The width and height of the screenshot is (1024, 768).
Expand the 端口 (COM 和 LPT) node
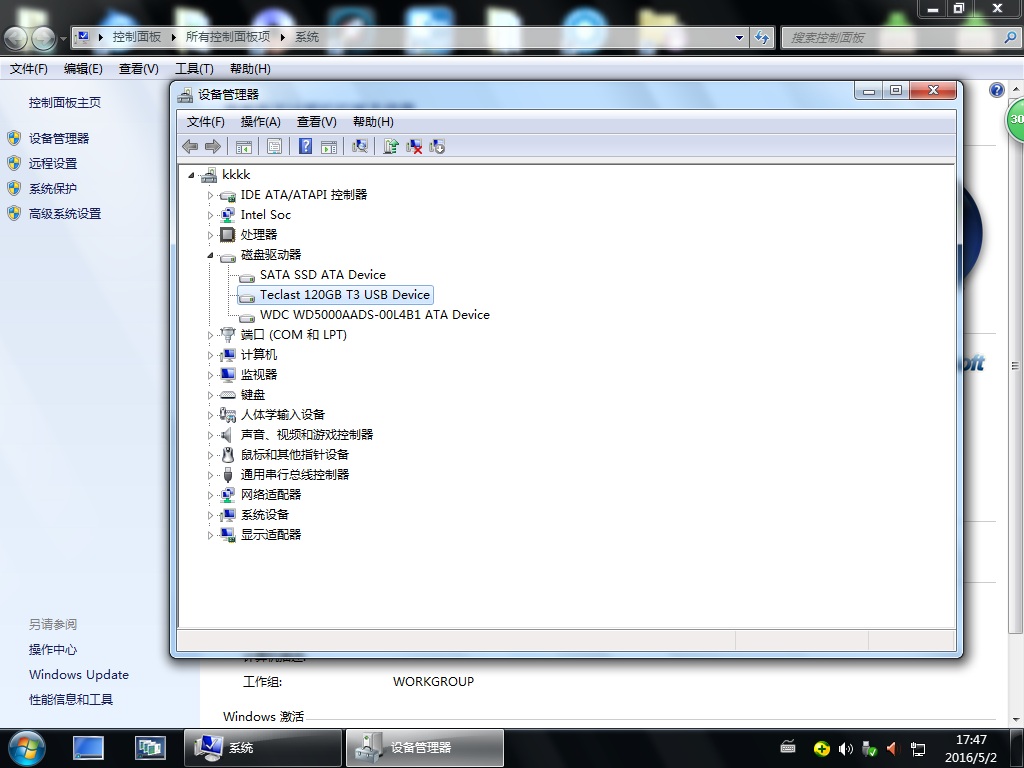[210, 335]
